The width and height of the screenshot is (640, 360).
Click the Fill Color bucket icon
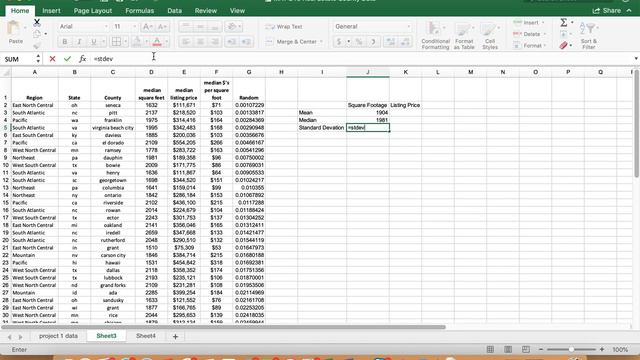[137, 42]
